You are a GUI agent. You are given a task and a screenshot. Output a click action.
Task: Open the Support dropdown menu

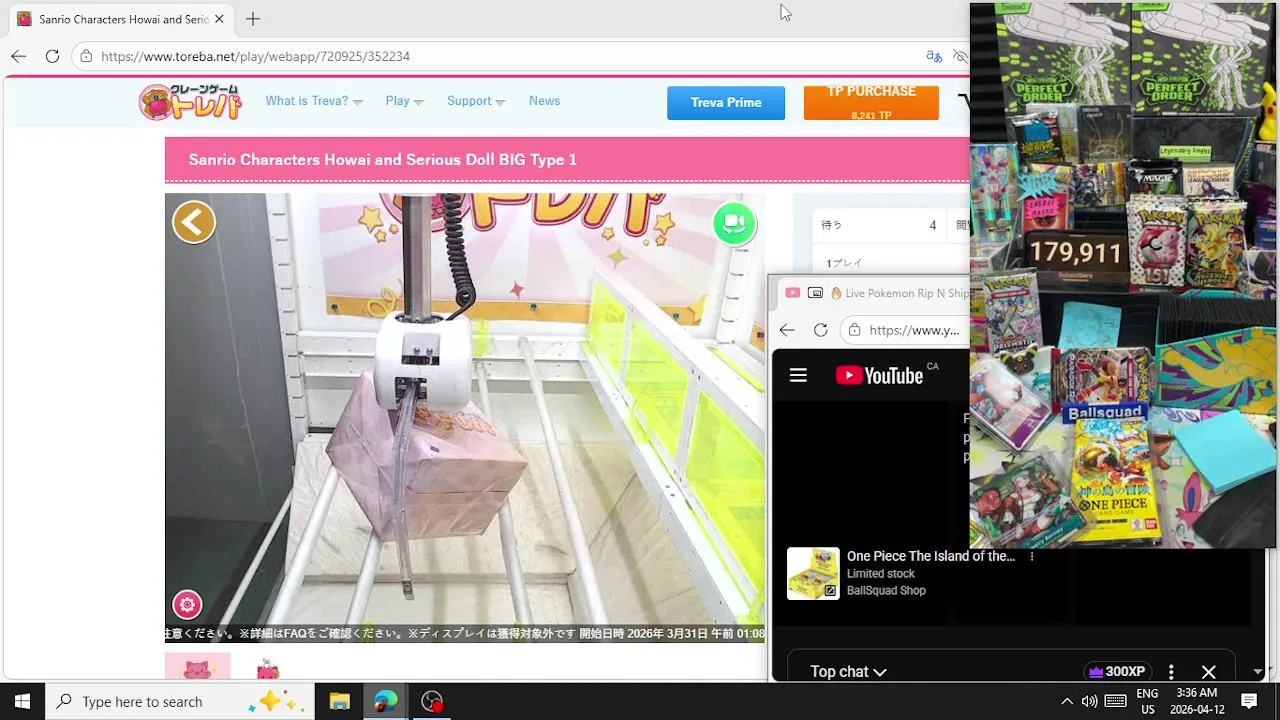click(x=476, y=101)
